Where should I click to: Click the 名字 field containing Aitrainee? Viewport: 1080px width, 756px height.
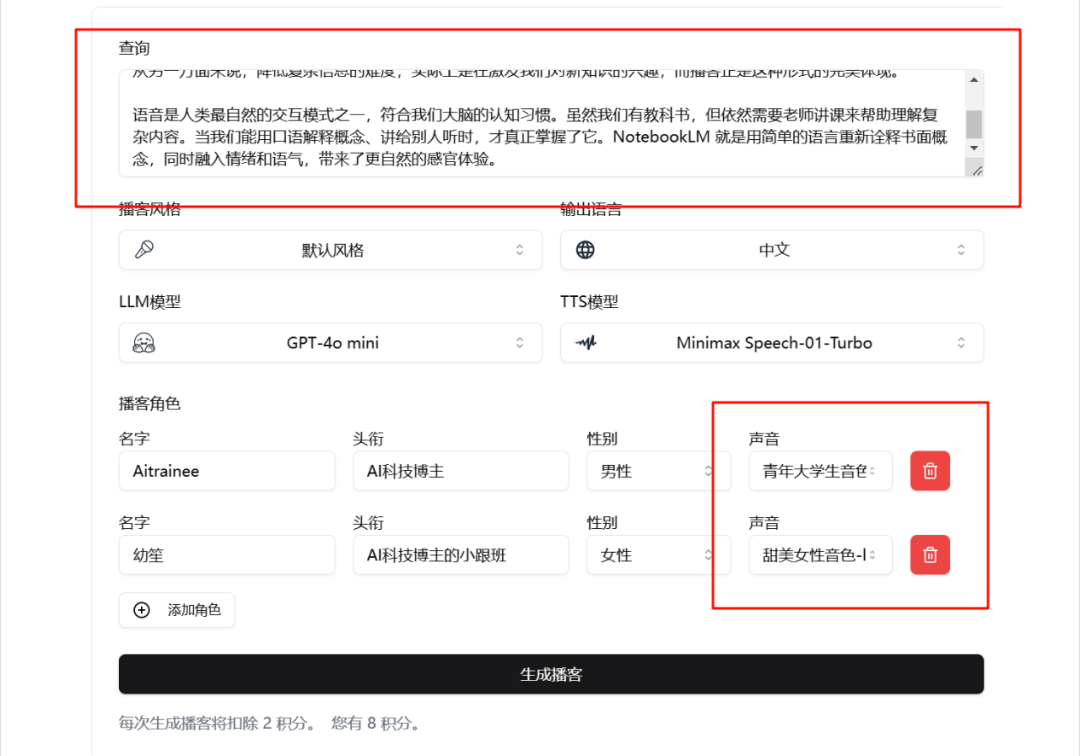[226, 470]
